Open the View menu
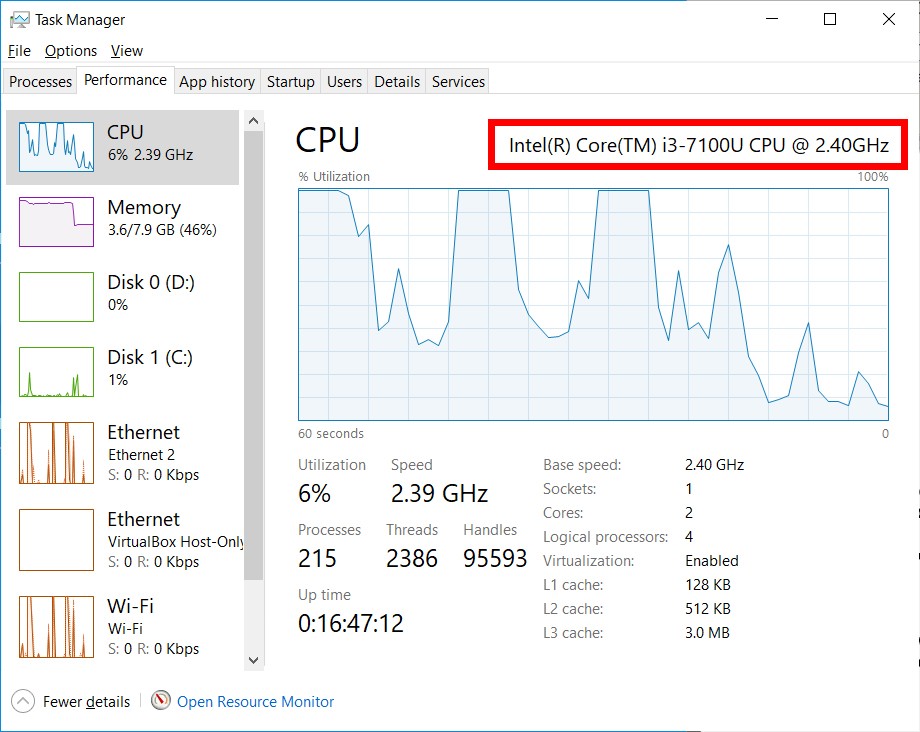This screenshot has height=732, width=920. click(126, 50)
